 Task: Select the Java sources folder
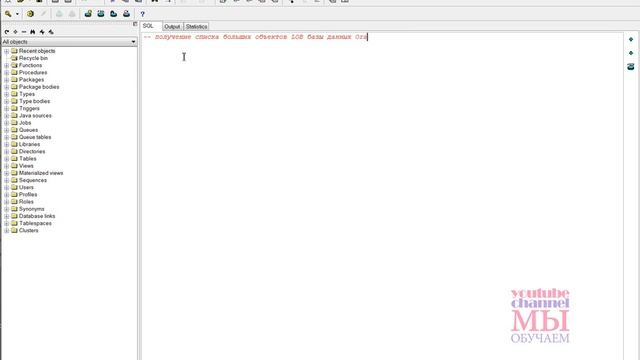[35, 116]
